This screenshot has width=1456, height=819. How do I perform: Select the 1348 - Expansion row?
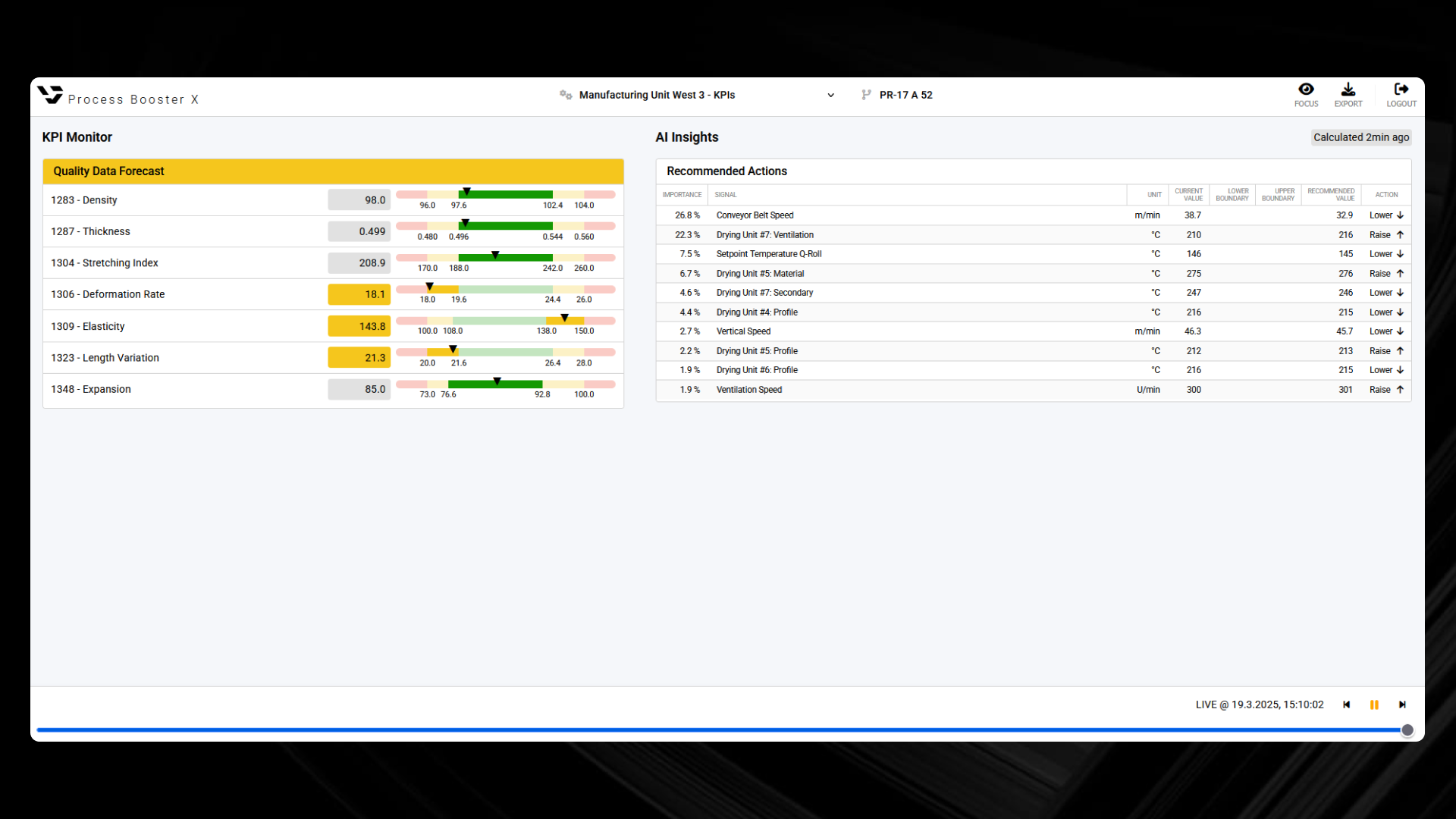click(334, 389)
